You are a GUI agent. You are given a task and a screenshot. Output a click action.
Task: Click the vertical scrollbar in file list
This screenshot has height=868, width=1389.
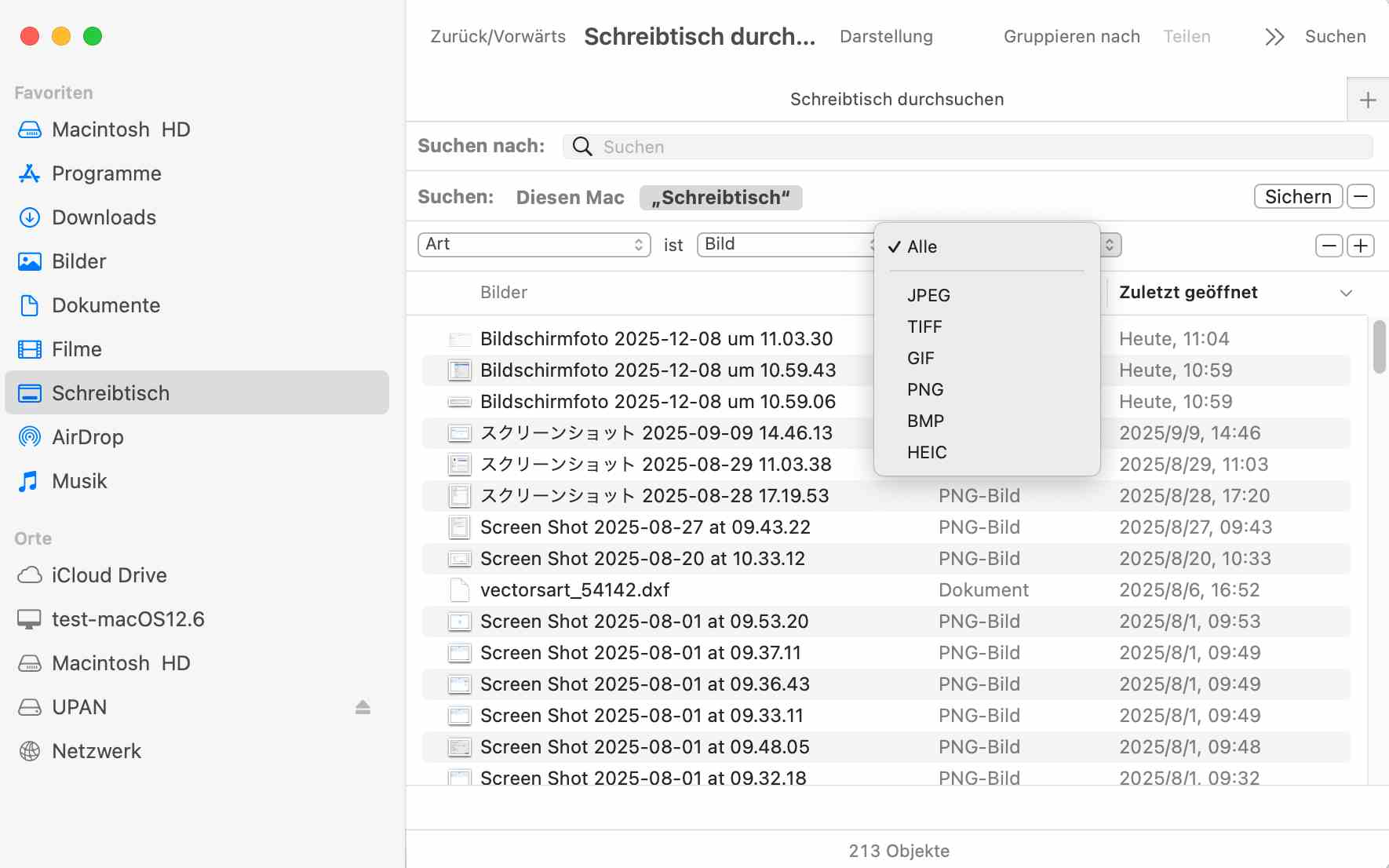pos(1379,347)
